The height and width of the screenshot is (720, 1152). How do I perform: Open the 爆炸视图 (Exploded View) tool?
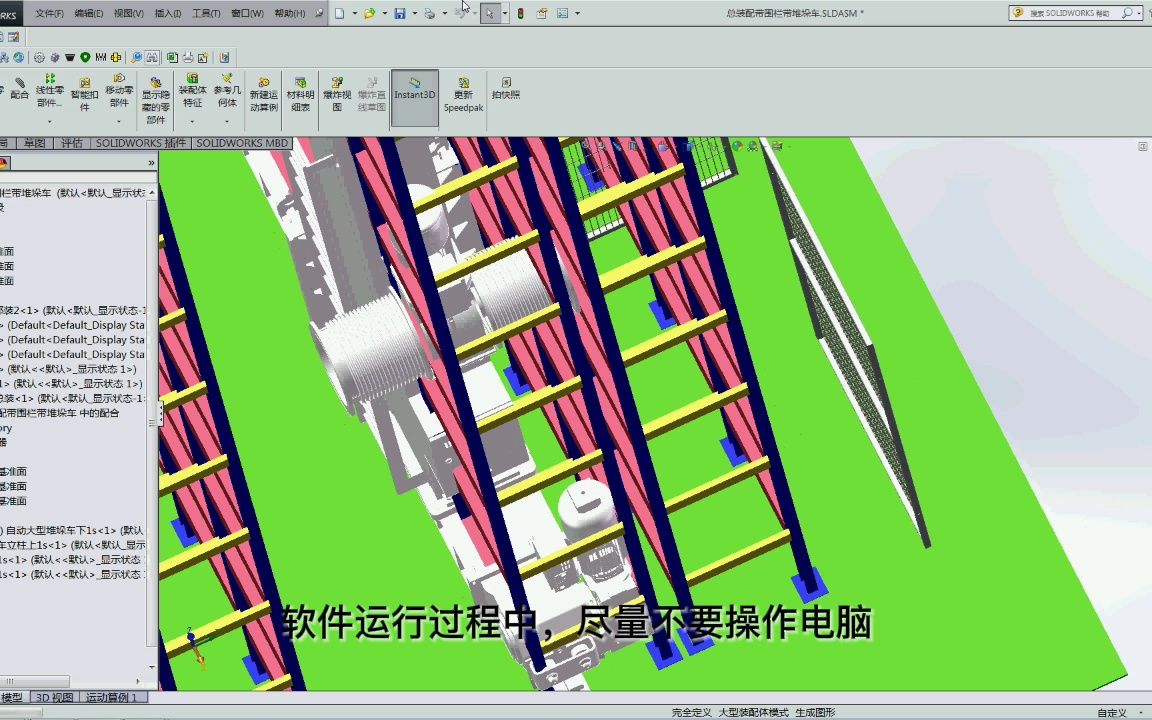pyautogui.click(x=335, y=92)
